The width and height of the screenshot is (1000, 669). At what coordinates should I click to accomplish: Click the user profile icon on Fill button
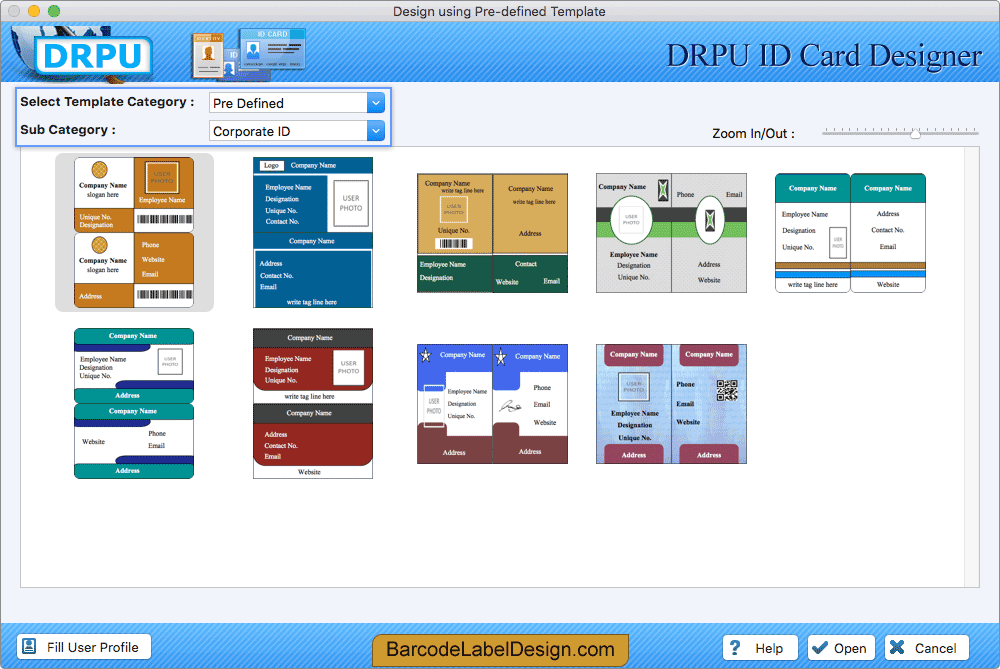pyautogui.click(x=29, y=647)
